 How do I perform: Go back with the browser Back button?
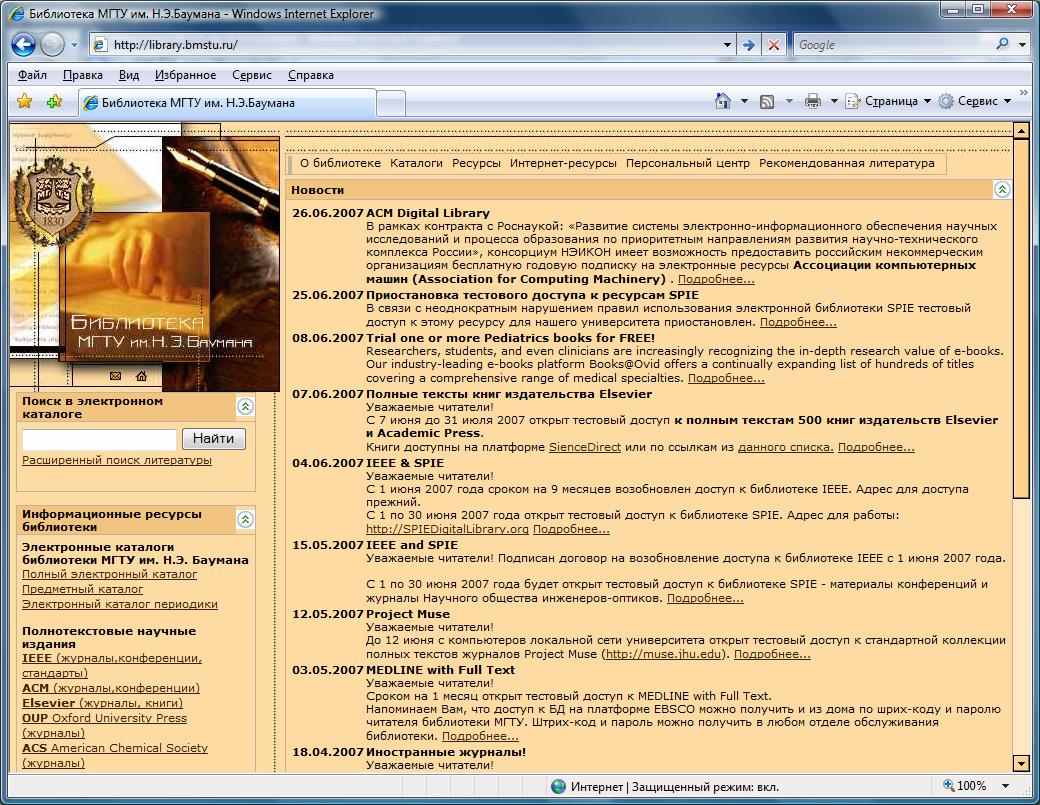tap(23, 44)
